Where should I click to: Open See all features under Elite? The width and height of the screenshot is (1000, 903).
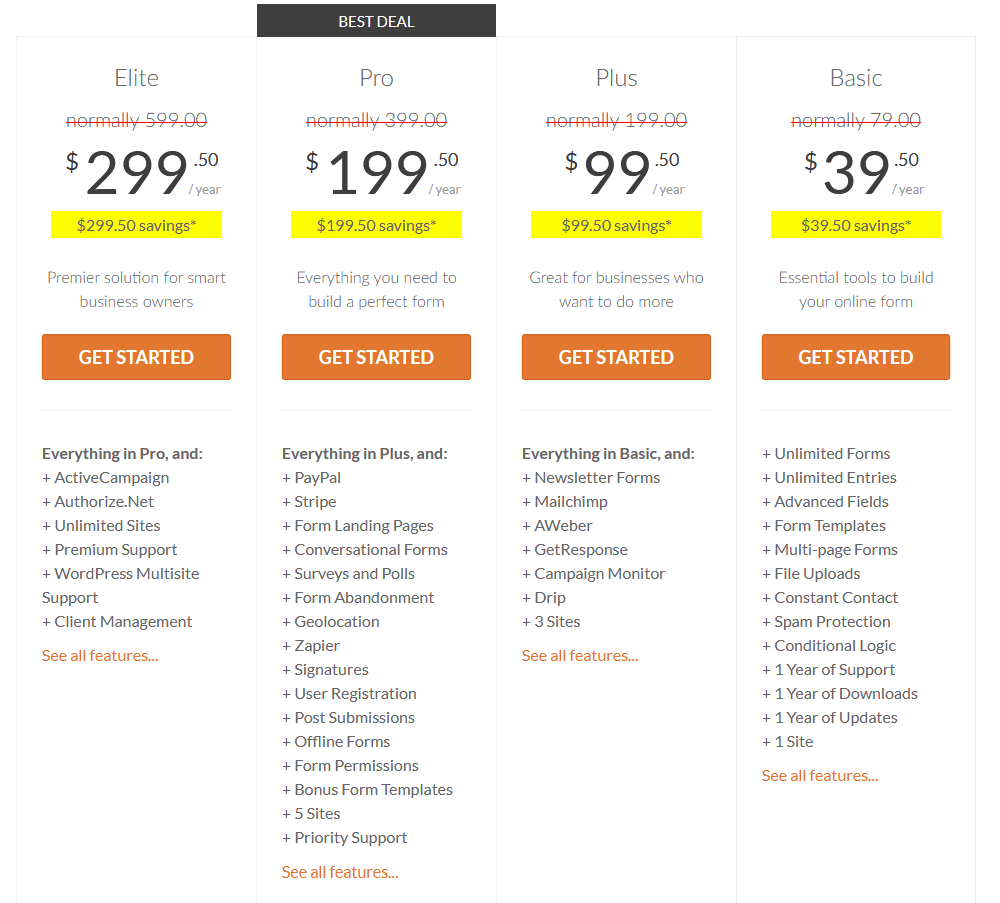click(x=100, y=655)
